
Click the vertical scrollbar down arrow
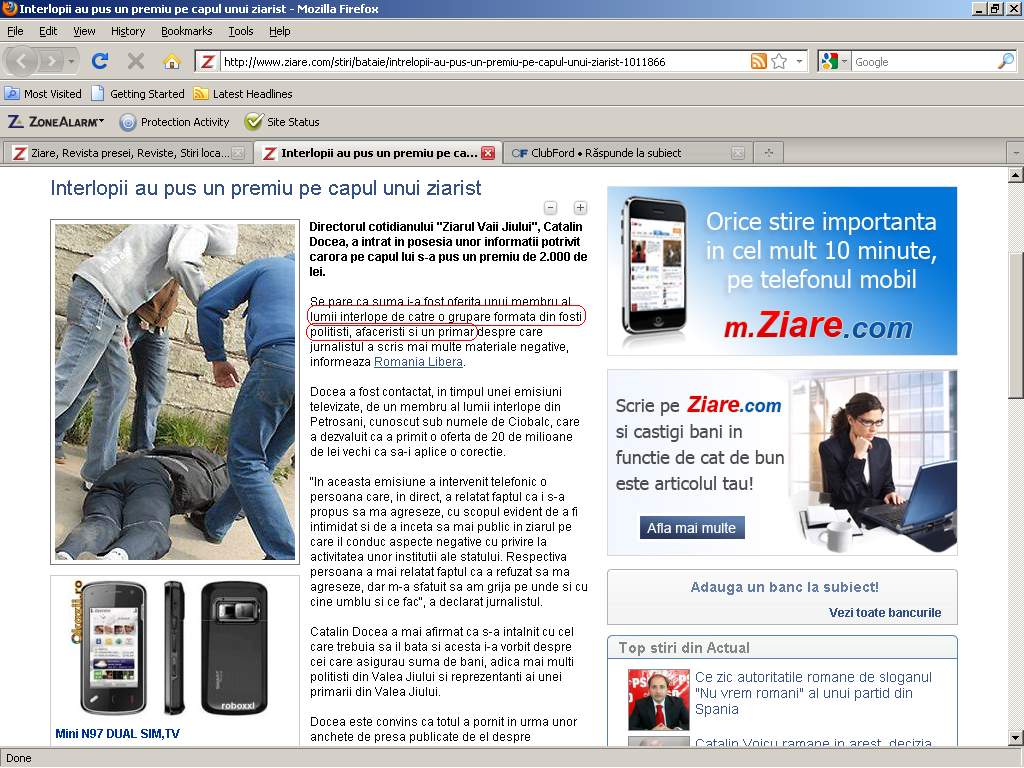pyautogui.click(x=1015, y=737)
